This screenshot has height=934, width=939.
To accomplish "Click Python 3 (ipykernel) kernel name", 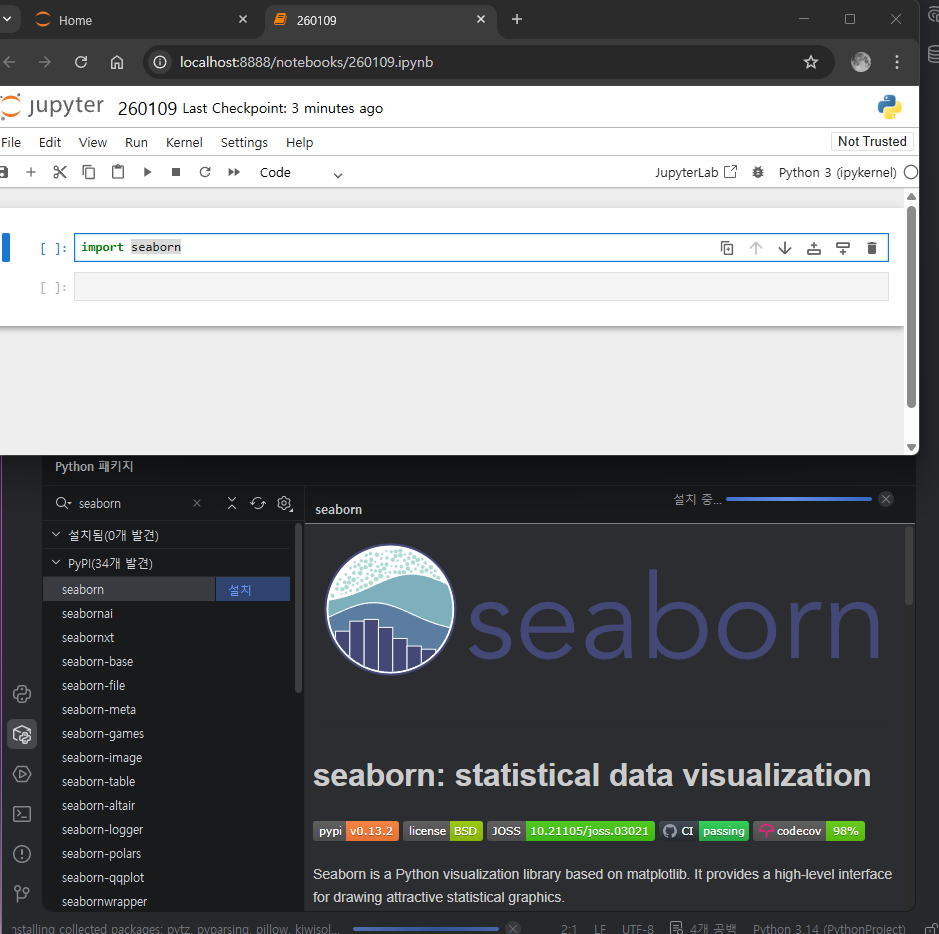I will click(837, 172).
